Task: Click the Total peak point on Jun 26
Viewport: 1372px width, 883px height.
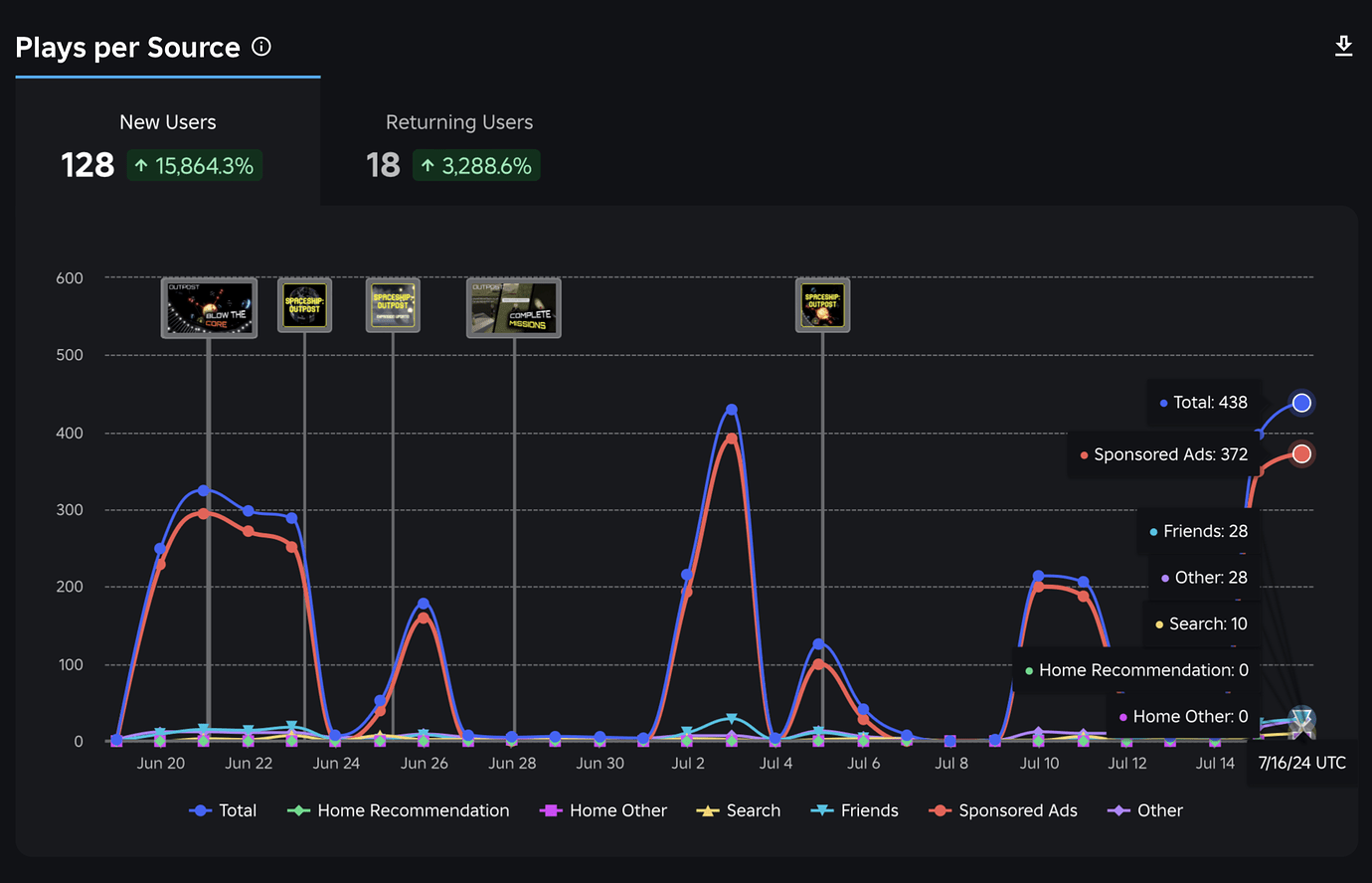Action: click(424, 604)
